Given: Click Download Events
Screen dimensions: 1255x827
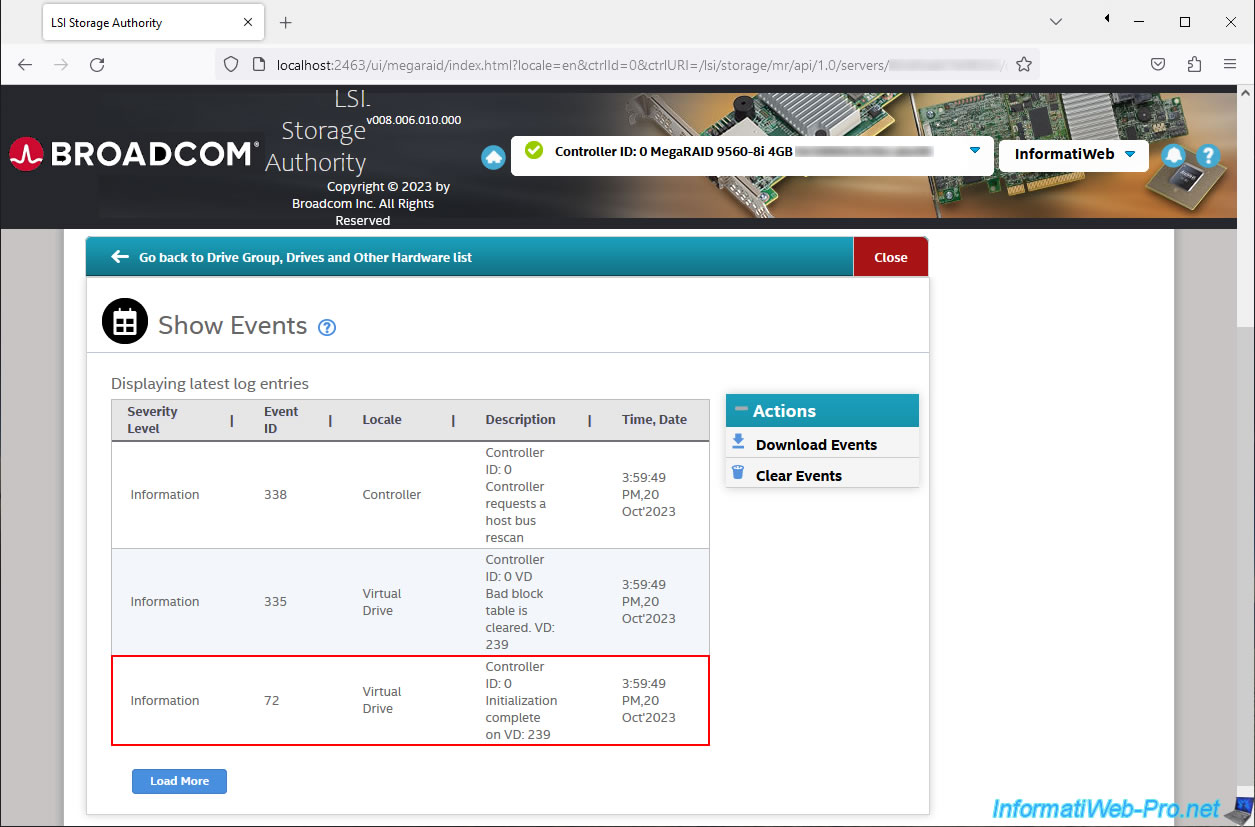Looking at the screenshot, I should point(816,445).
